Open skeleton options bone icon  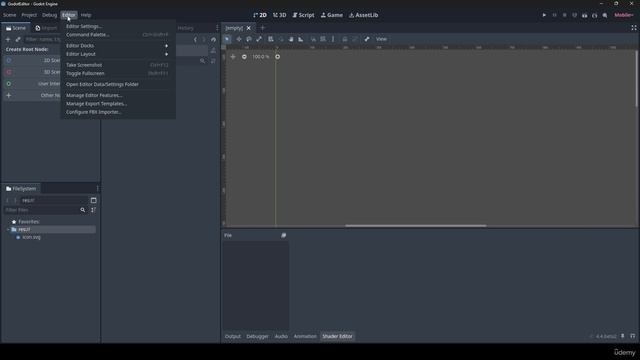[x=367, y=39]
